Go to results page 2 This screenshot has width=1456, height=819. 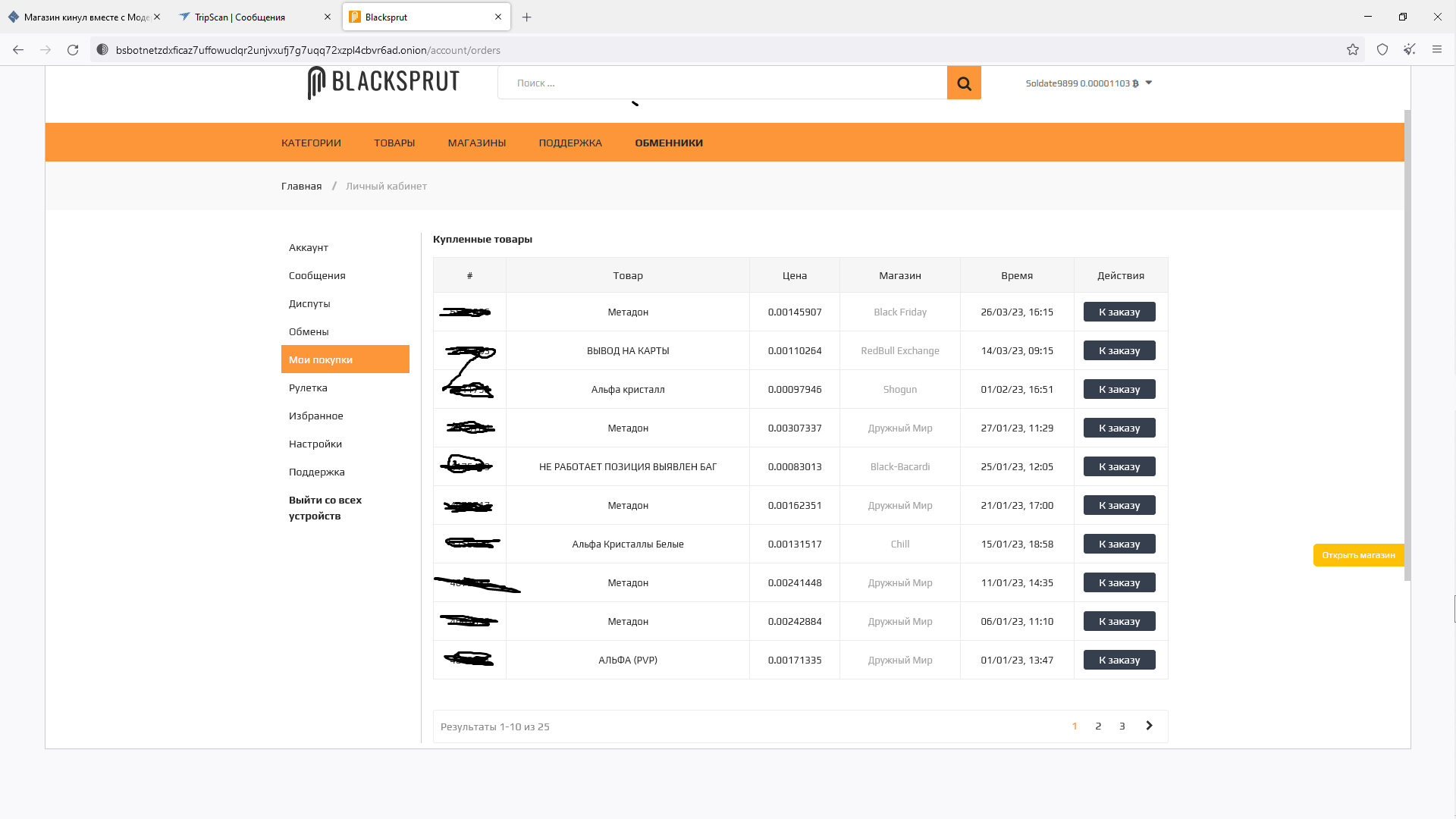coord(1098,726)
